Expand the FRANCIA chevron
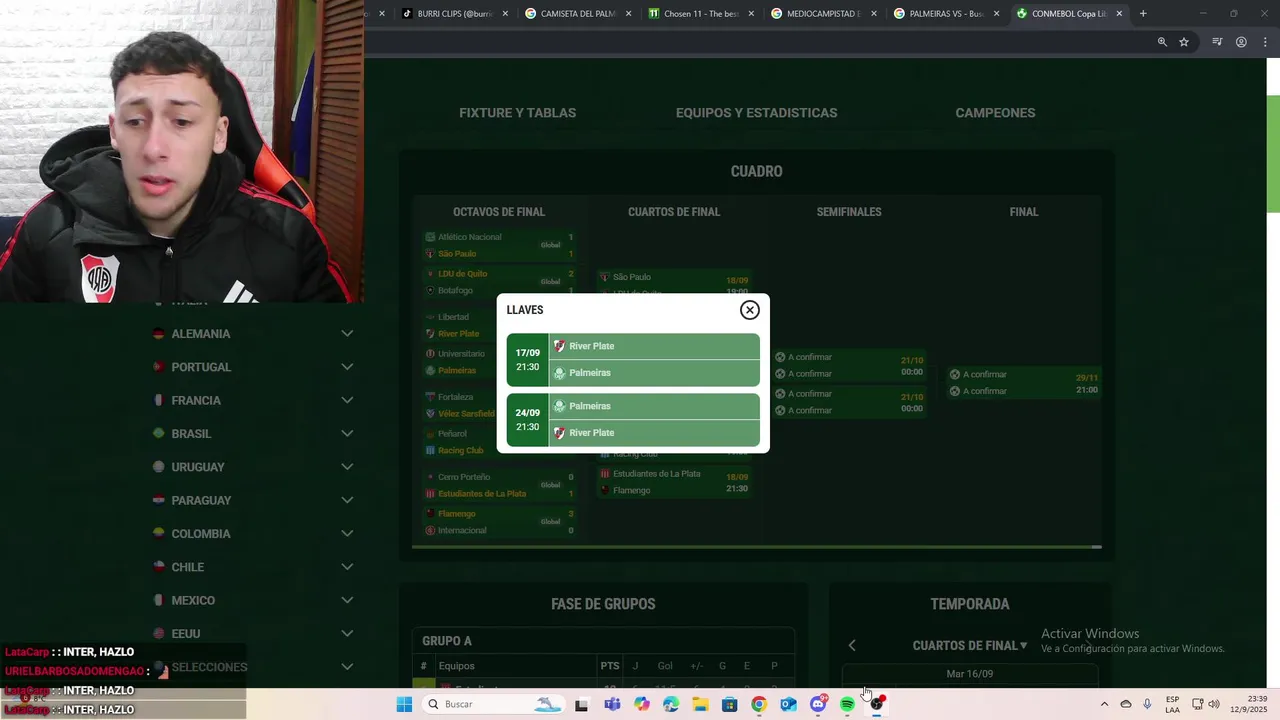The height and width of the screenshot is (720, 1280). pos(347,400)
